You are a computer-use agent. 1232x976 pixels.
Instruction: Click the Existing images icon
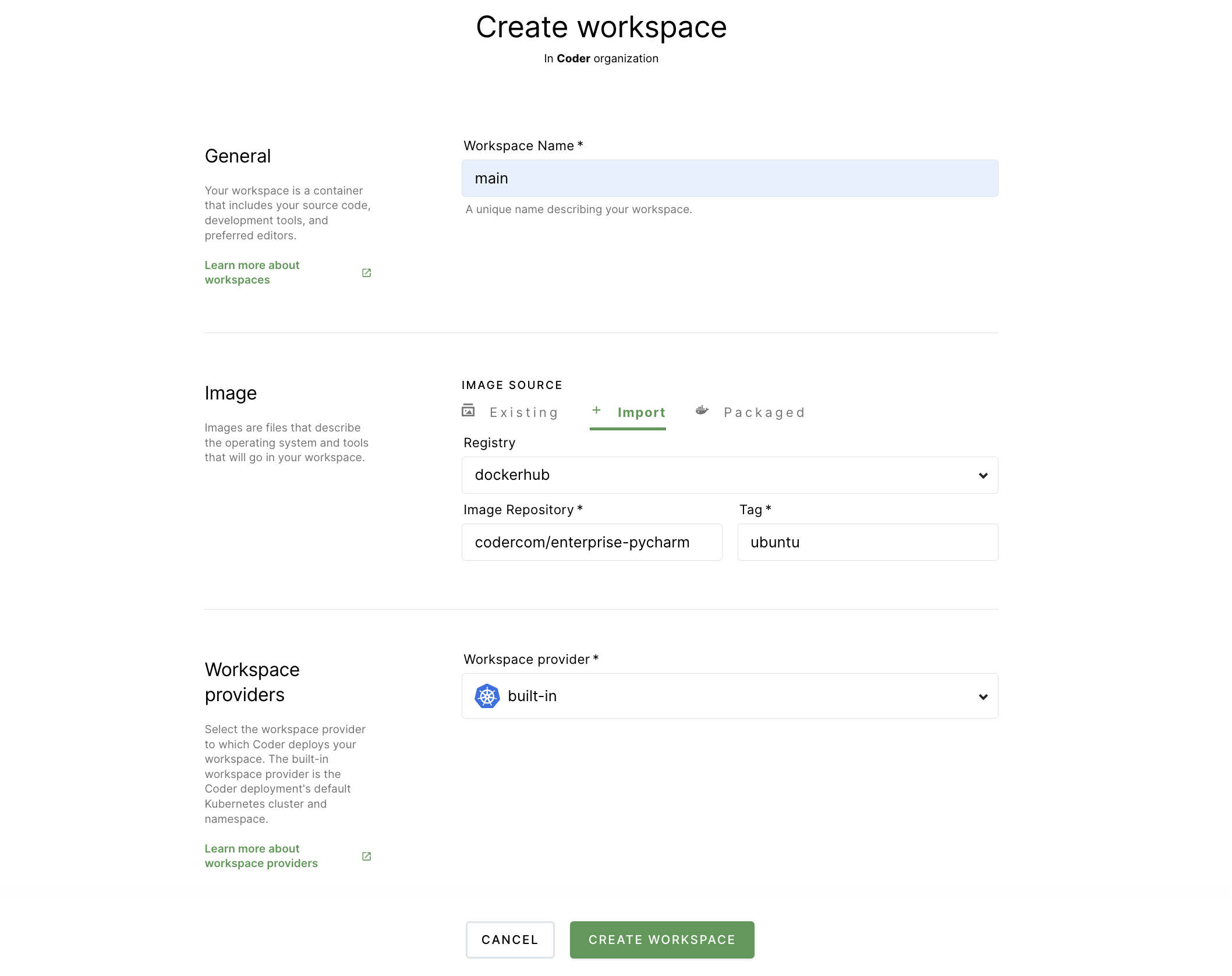pos(468,411)
